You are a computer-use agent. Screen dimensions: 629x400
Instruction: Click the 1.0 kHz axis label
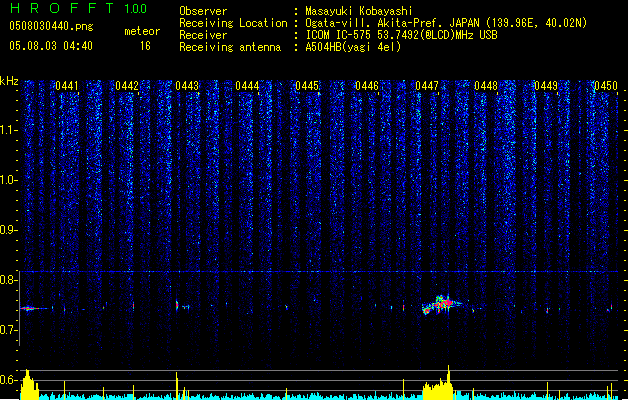8,180
